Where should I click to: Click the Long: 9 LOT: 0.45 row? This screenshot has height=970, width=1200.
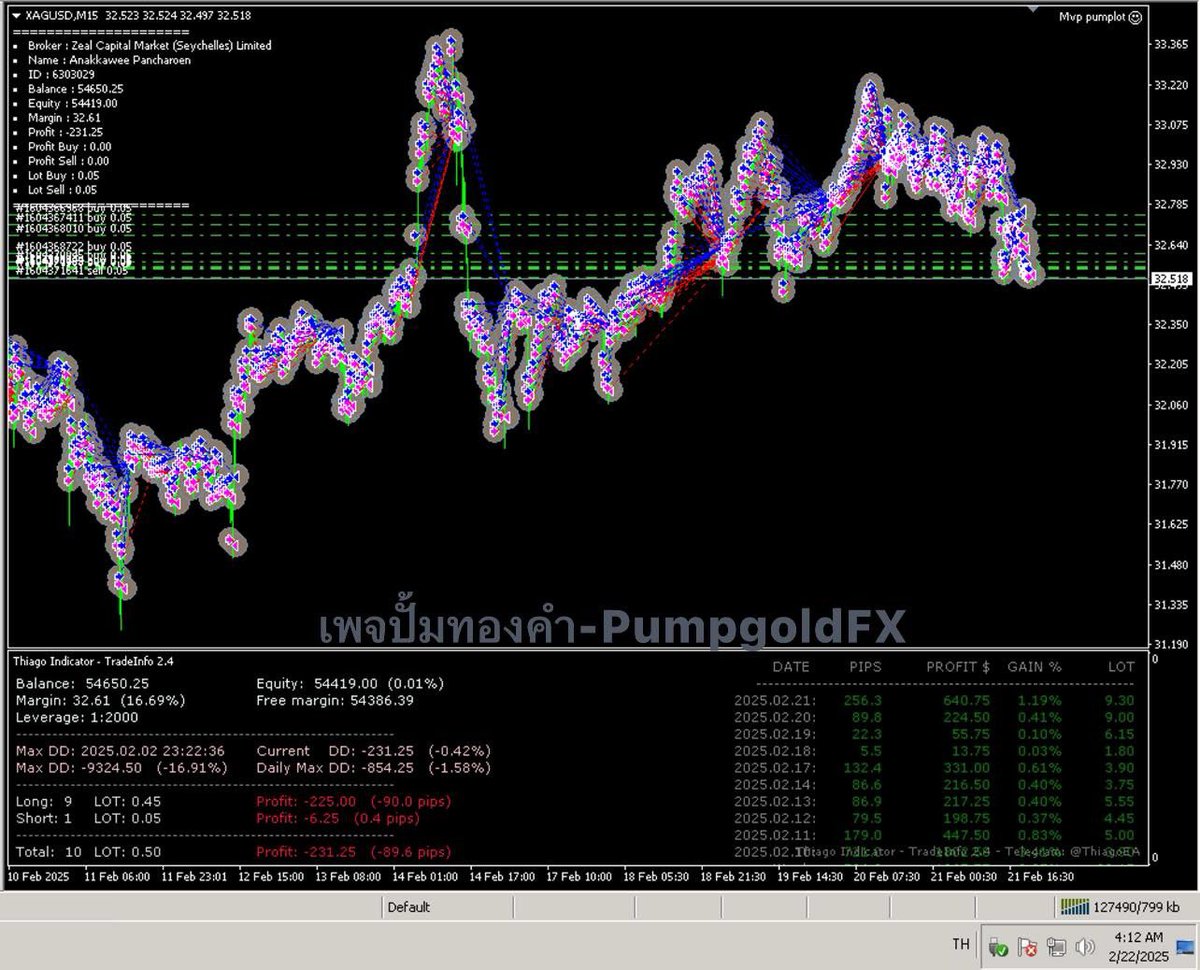89,801
